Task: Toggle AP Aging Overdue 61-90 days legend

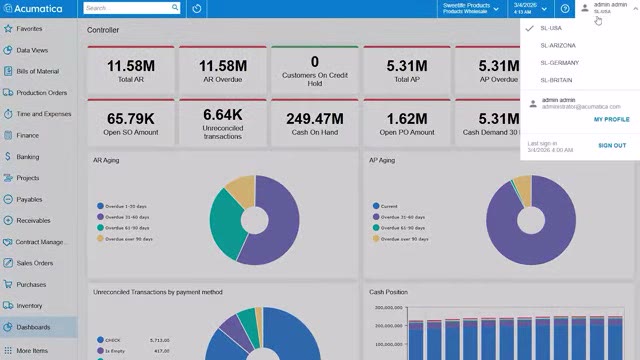Action: pos(399,228)
